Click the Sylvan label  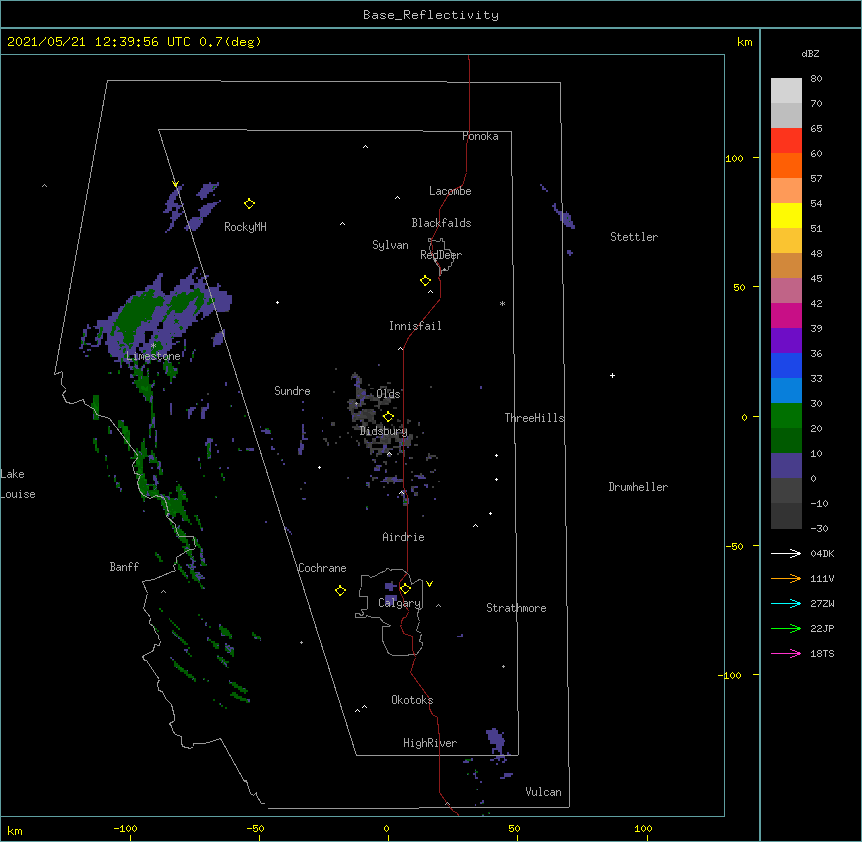click(x=390, y=245)
